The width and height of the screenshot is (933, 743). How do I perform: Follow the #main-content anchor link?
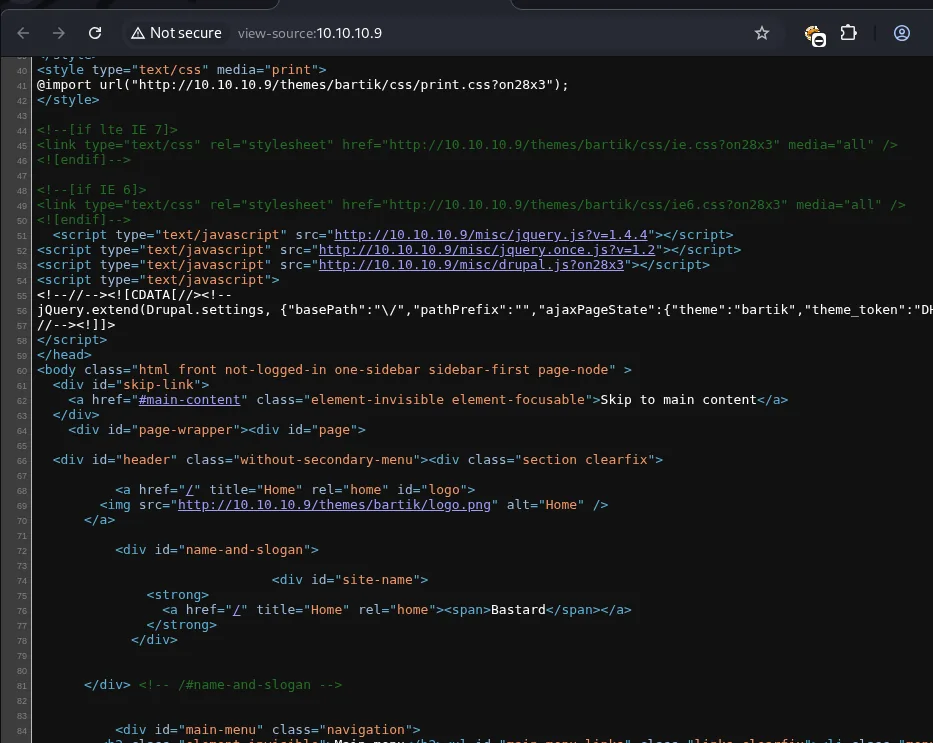189,400
